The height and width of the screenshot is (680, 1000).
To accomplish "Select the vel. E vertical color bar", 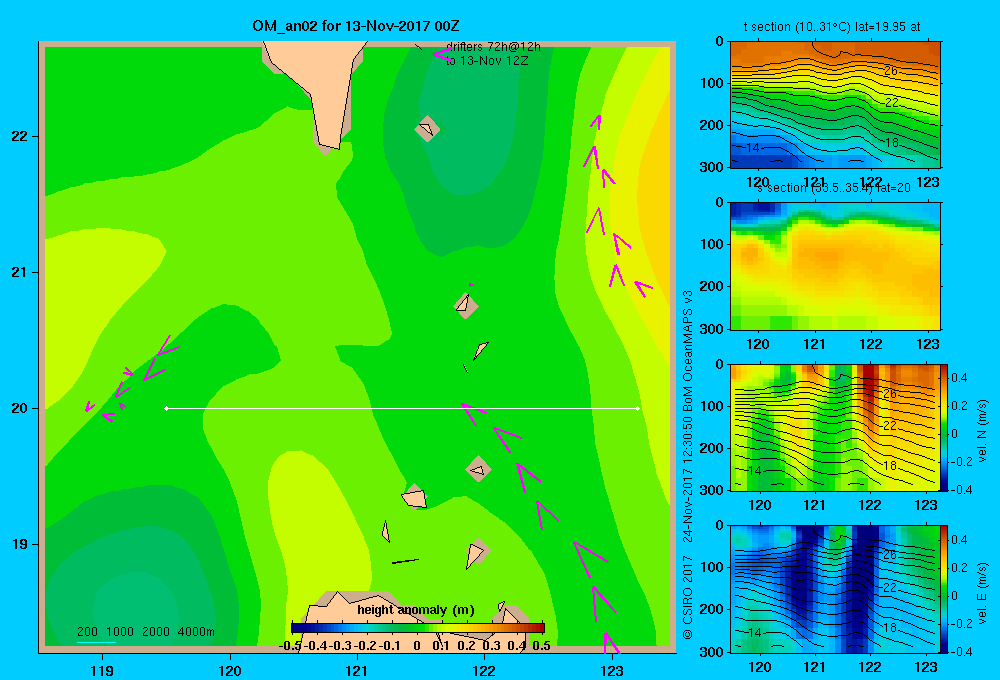I will pyautogui.click(x=945, y=589).
